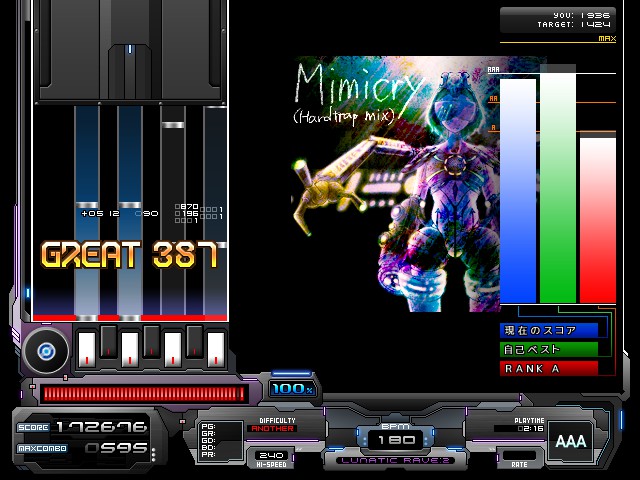Click the red groove gauge bar
The height and width of the screenshot is (480, 640).
[x=144, y=394]
